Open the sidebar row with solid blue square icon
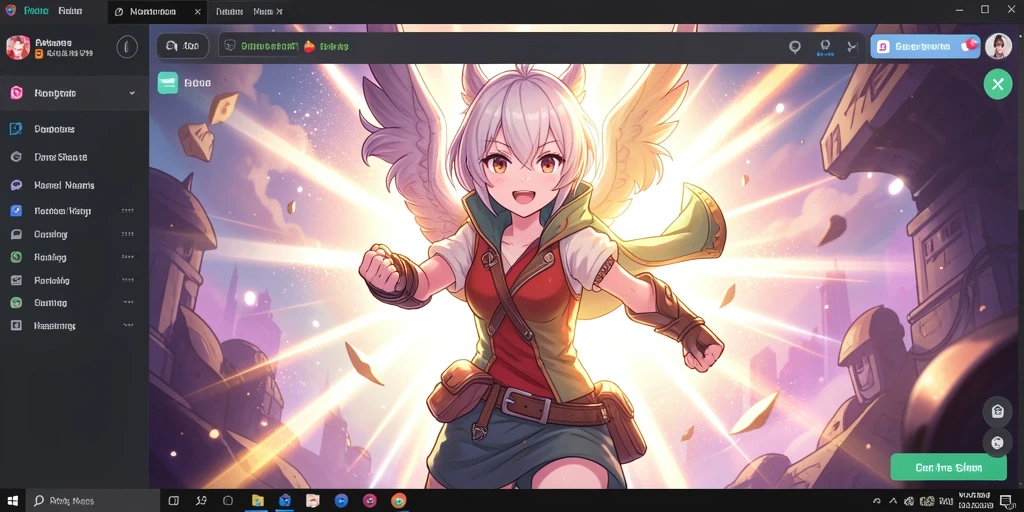Image resolution: width=1024 pixels, height=512 pixels. pos(74,211)
